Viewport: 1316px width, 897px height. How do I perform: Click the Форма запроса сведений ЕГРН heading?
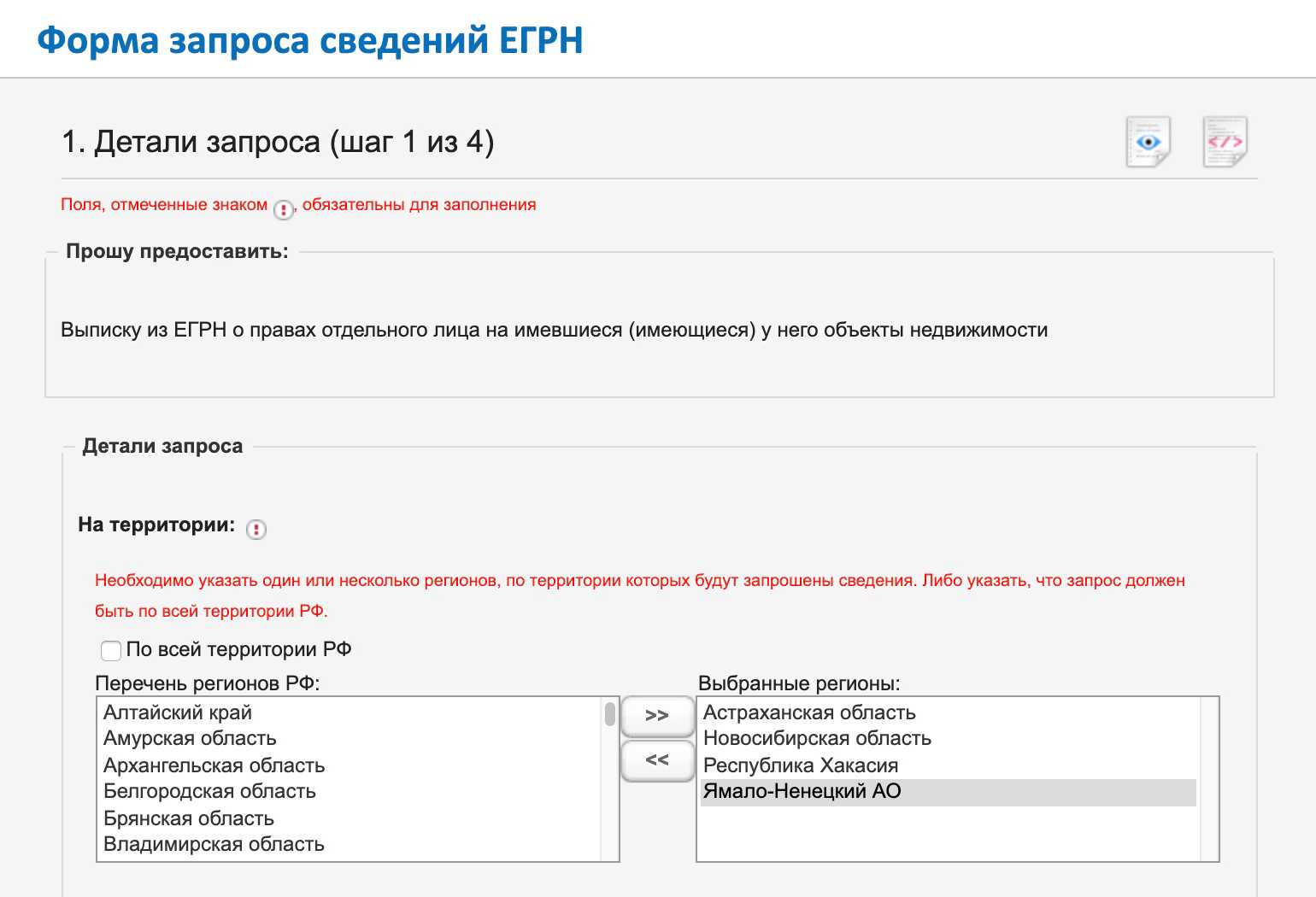tap(310, 40)
